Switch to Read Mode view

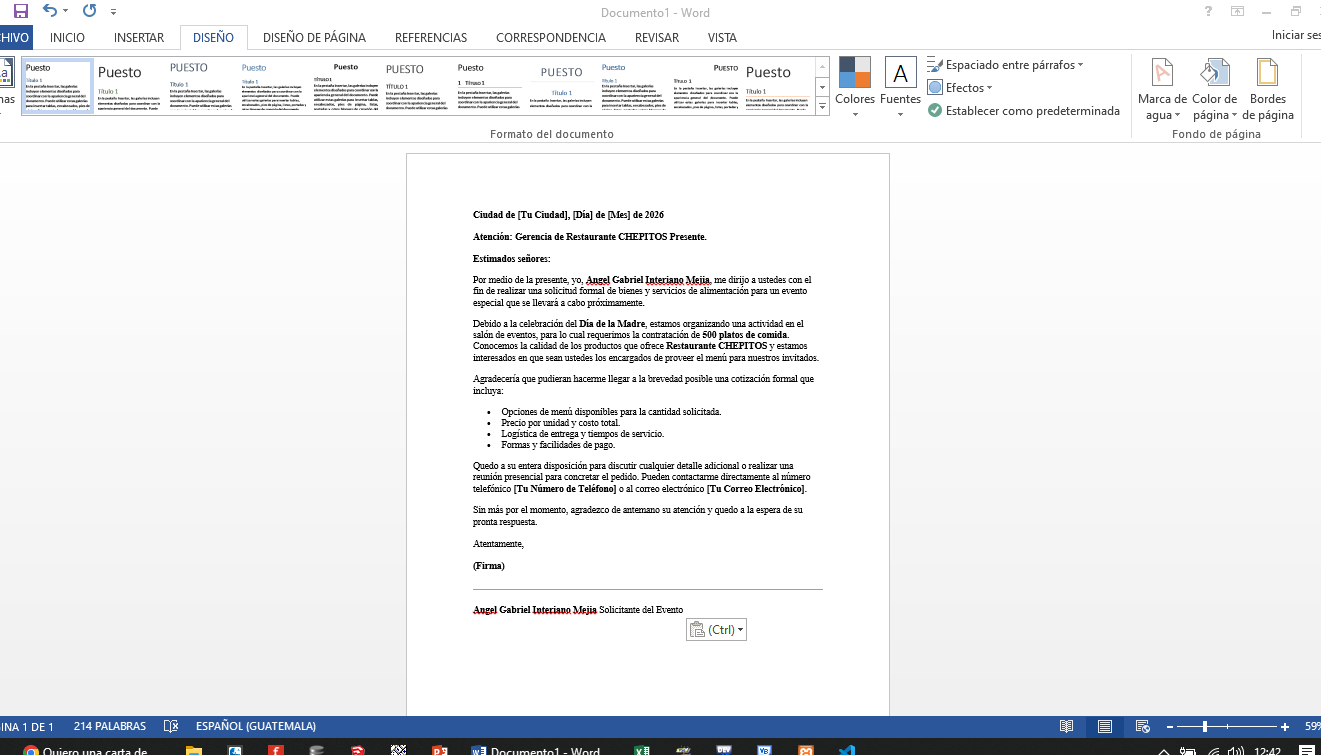(x=1067, y=726)
